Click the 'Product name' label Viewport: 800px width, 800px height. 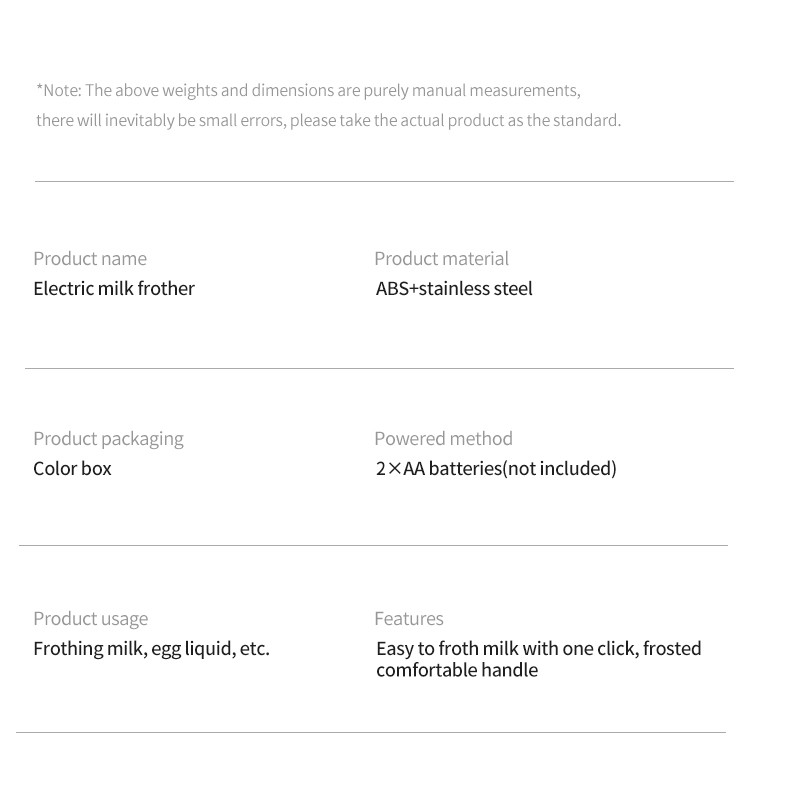pos(90,259)
